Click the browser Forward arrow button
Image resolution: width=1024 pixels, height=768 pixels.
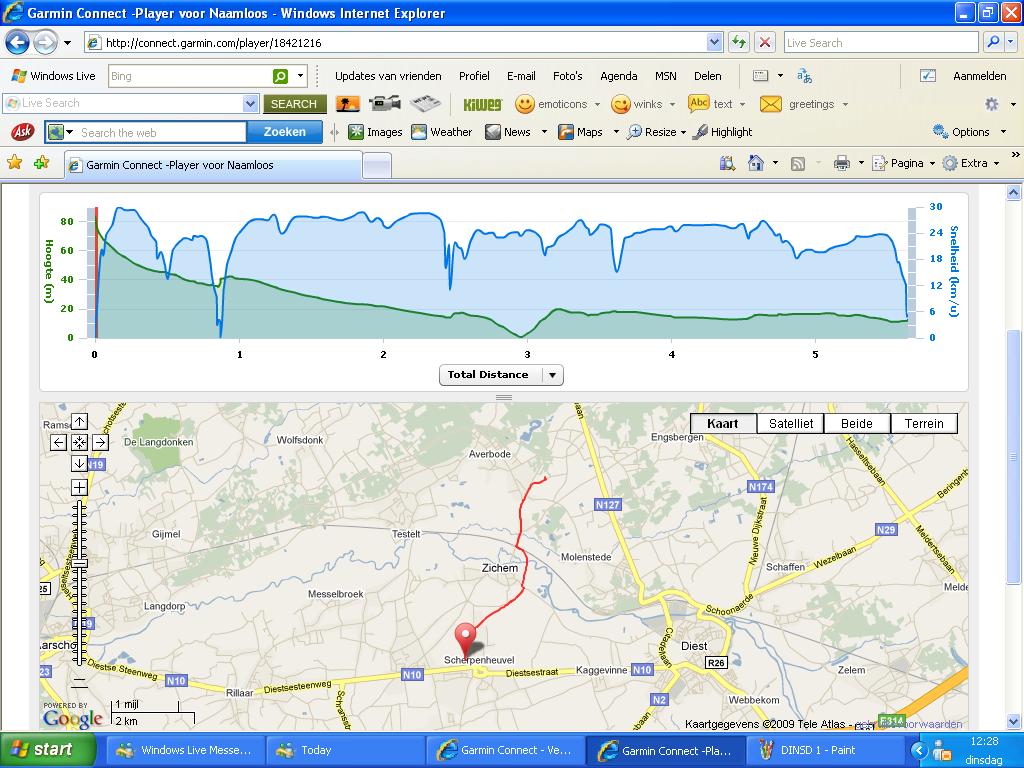point(44,43)
